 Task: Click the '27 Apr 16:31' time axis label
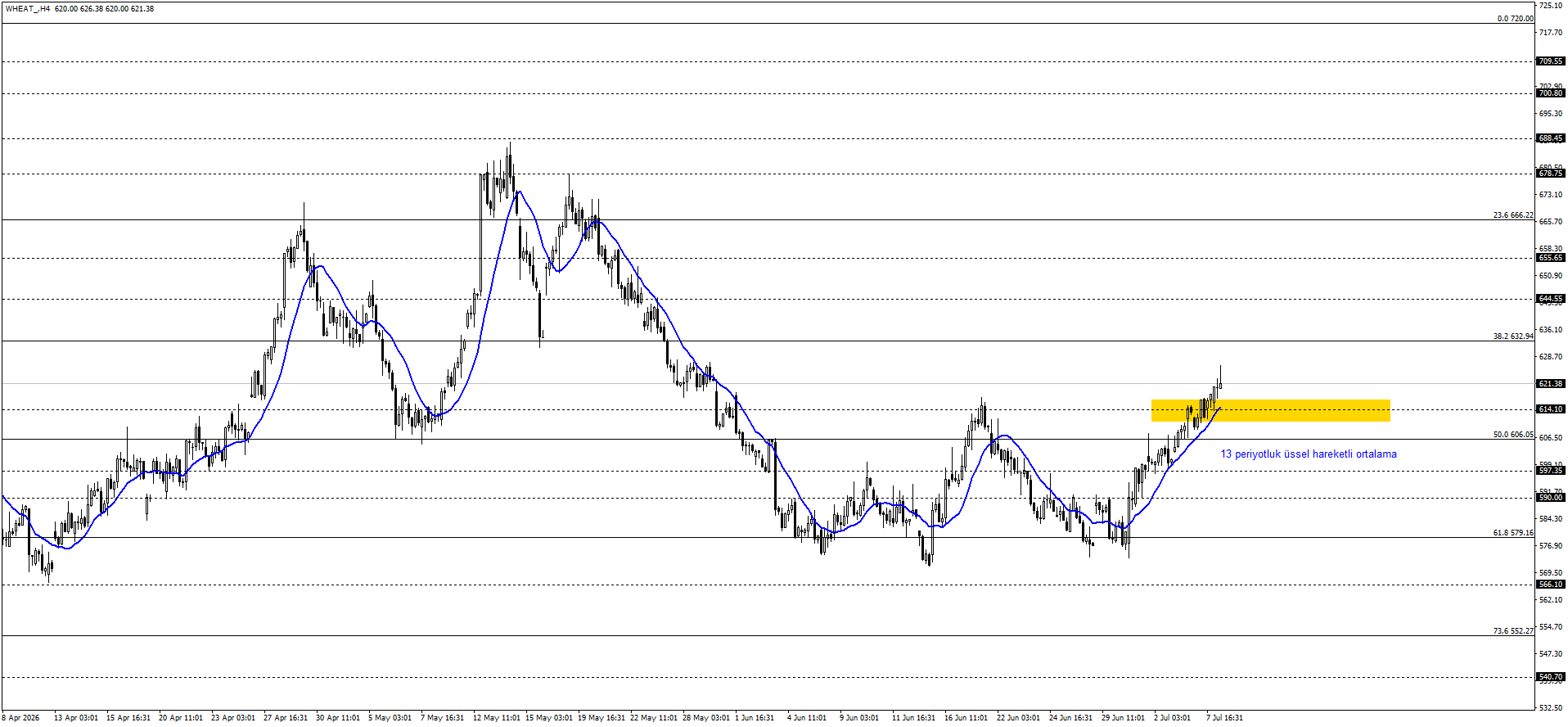point(286,718)
